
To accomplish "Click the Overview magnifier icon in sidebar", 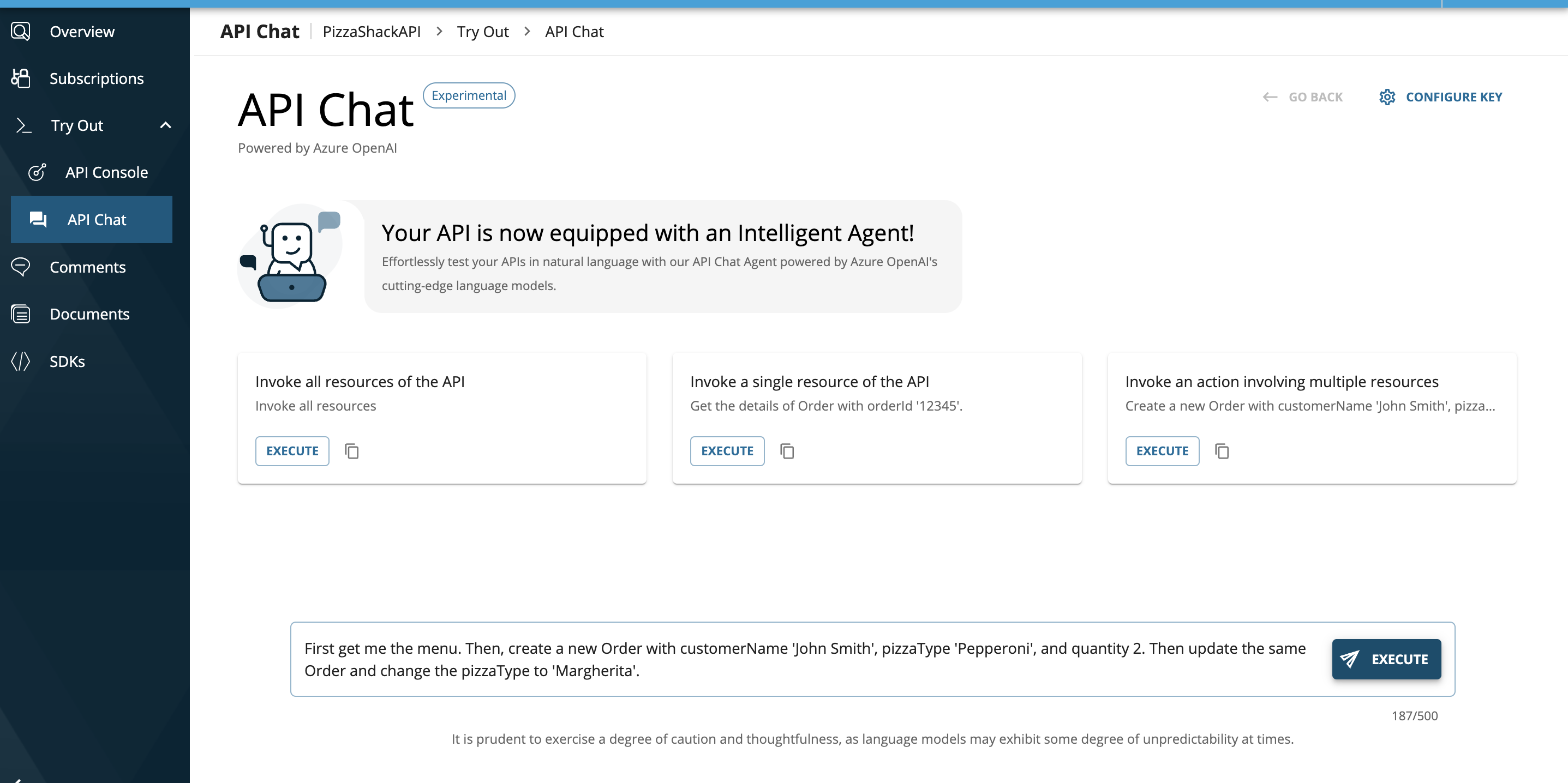I will coord(21,31).
